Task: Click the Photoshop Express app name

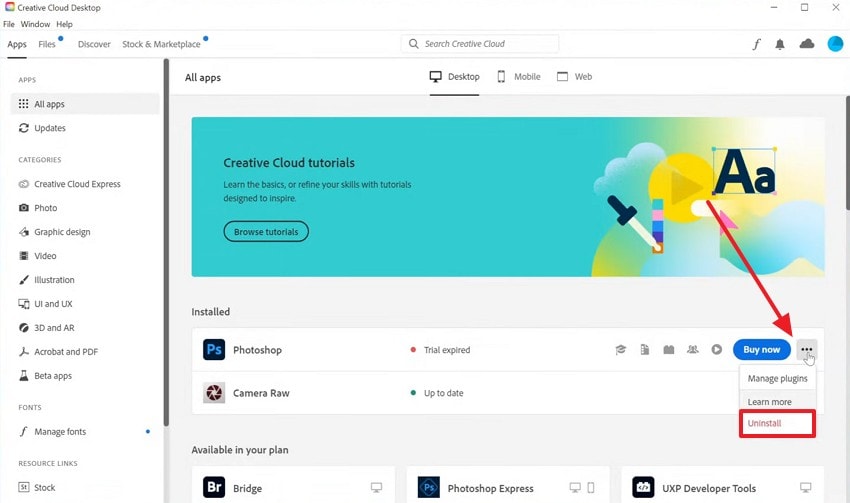Action: [x=490, y=488]
